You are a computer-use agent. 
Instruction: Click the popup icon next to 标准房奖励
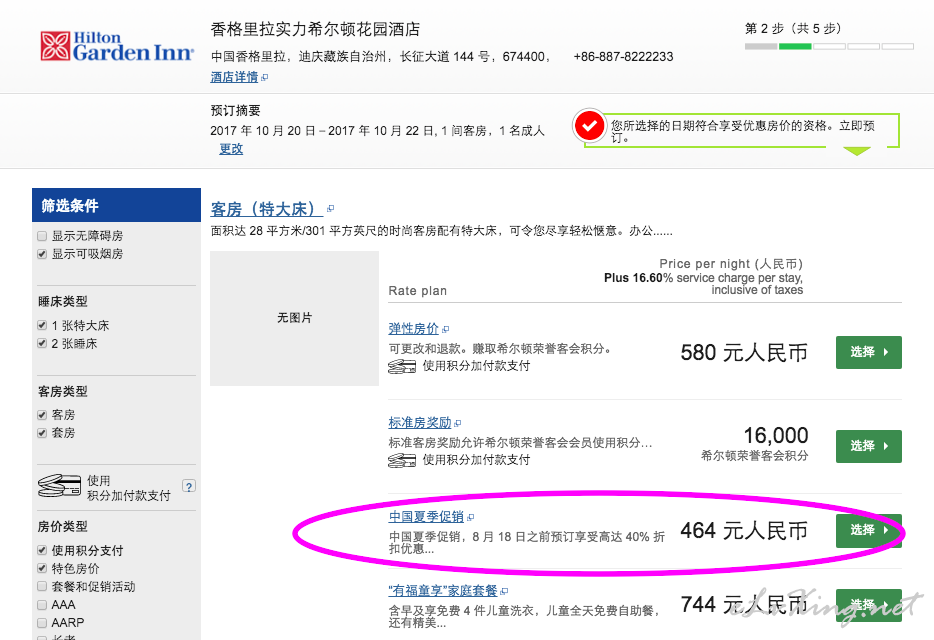point(457,423)
